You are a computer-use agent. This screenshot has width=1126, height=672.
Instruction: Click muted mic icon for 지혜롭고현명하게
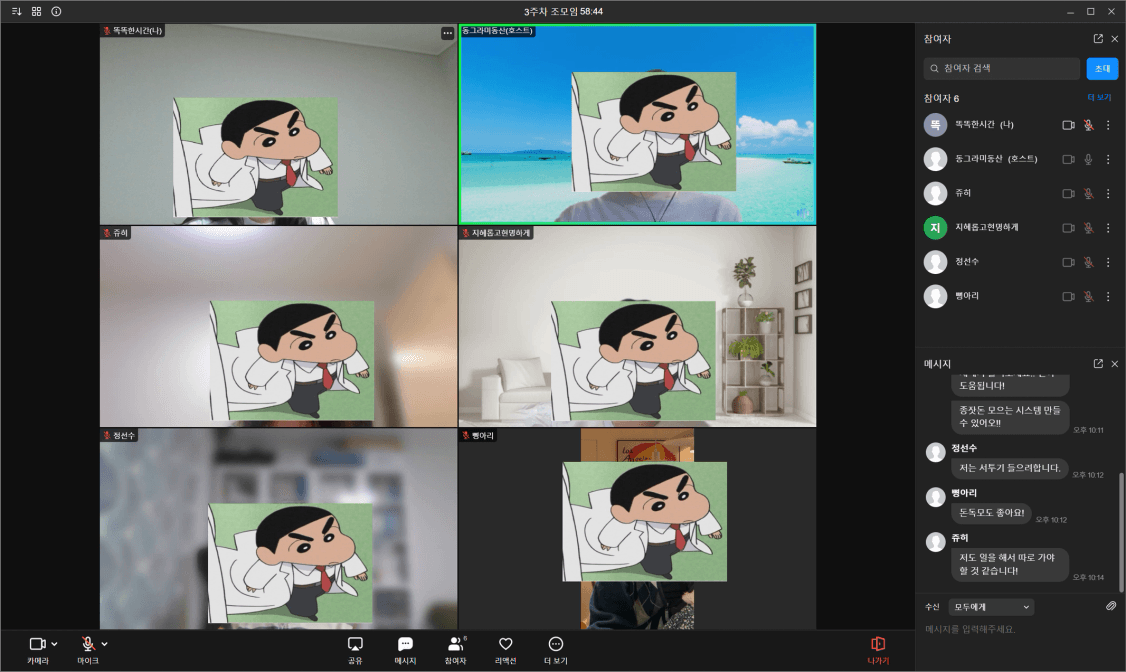1089,228
